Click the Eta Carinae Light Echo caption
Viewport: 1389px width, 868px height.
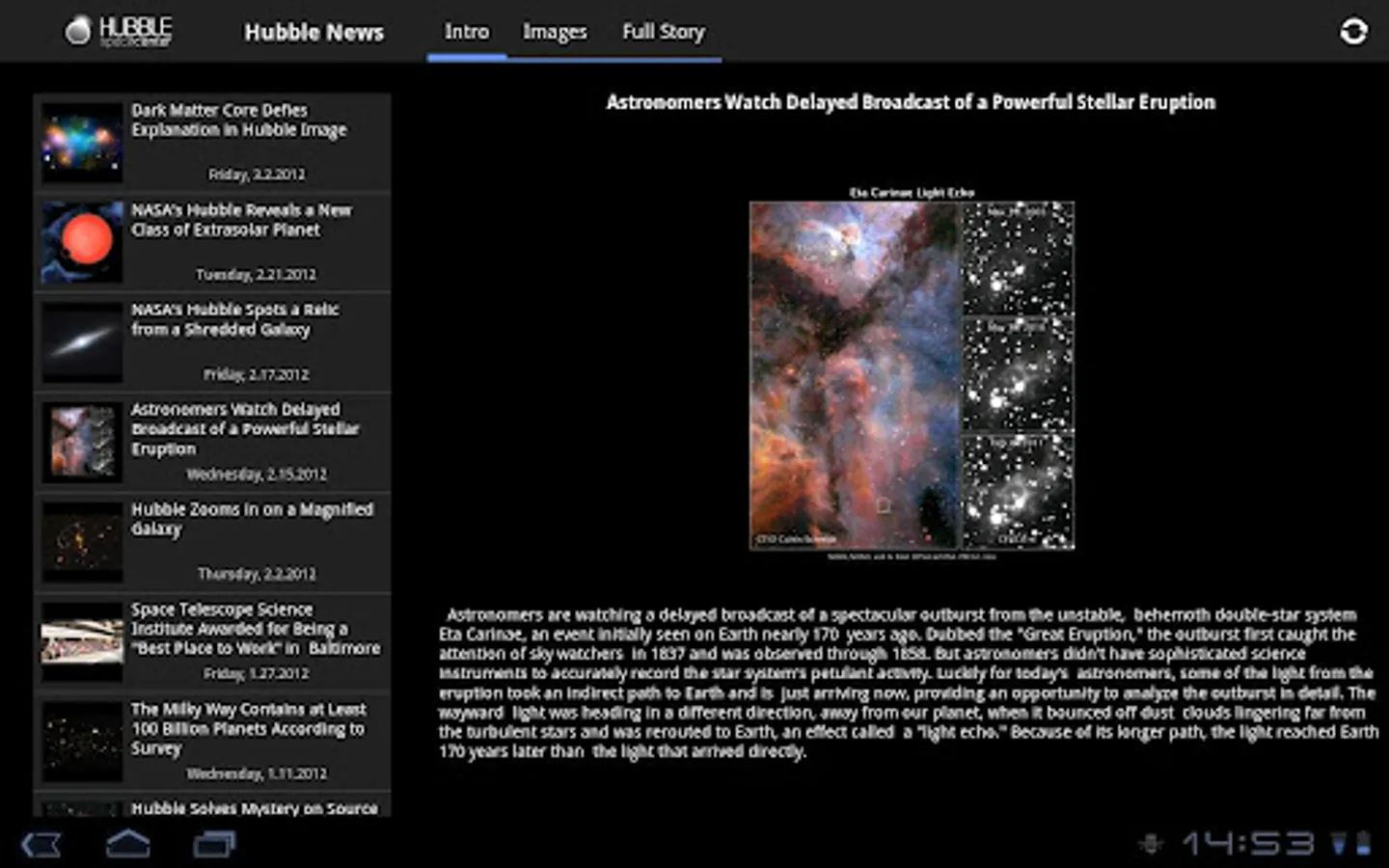(912, 193)
